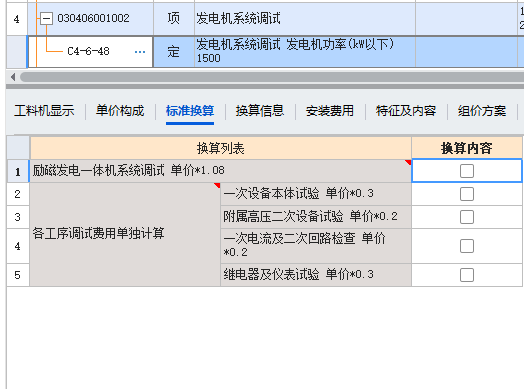Select row number 4 header in upper grid
Viewport: 524px width, 389px height.
click(17, 19)
